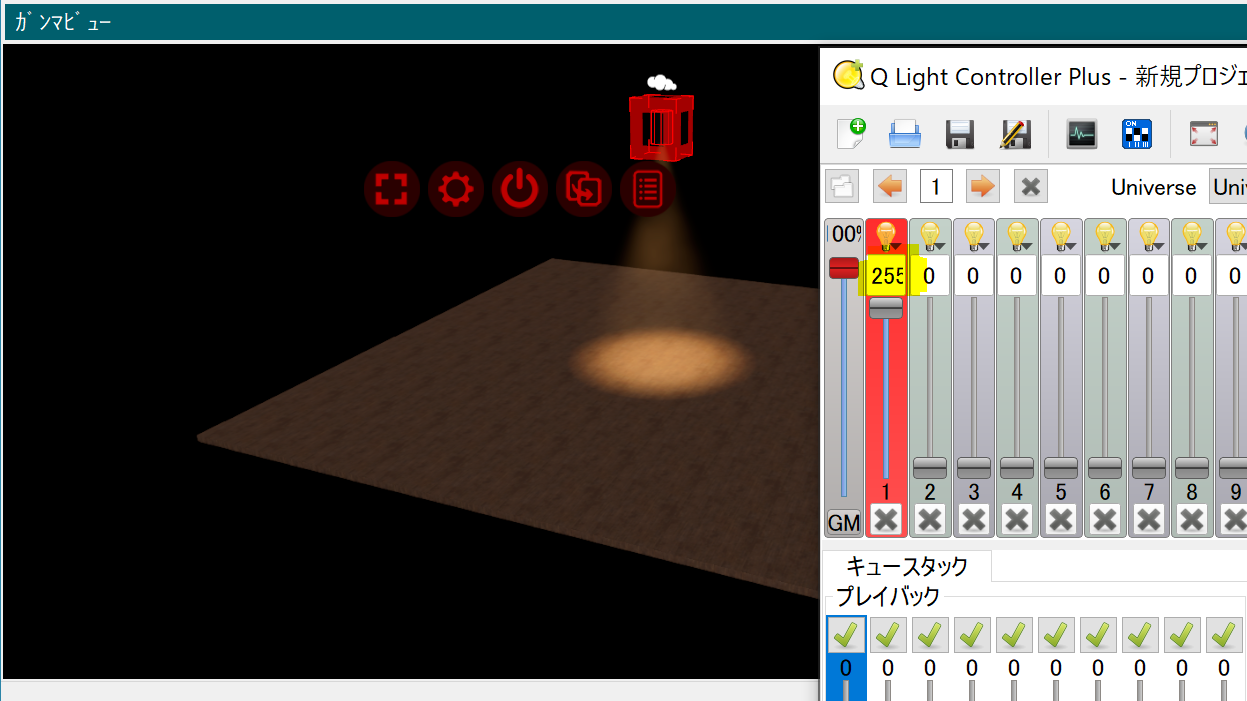Toggle the fifth playback checkmark button
1247x701 pixels.
coord(1014,634)
